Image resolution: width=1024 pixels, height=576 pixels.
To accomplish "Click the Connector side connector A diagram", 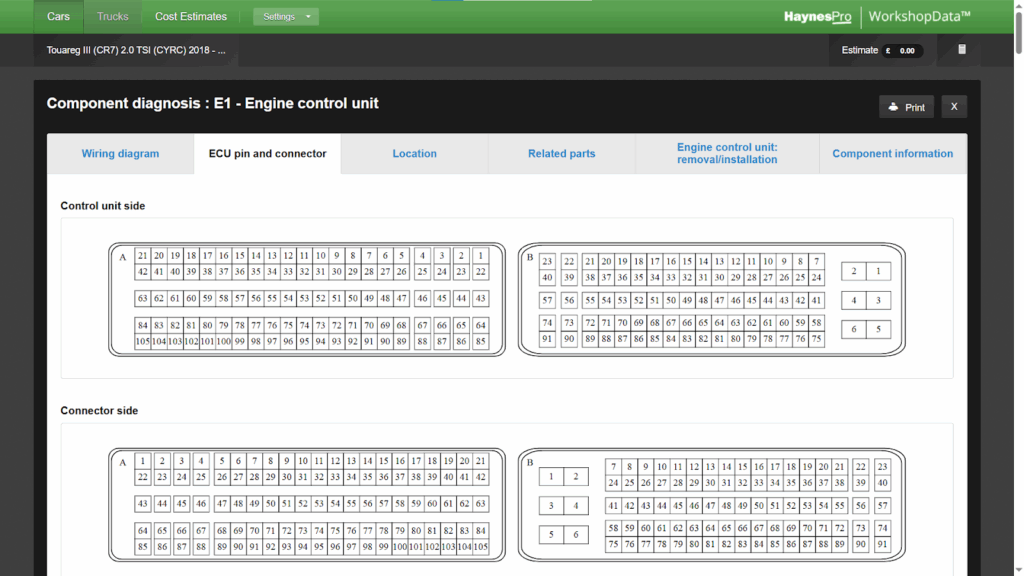I will coord(307,504).
